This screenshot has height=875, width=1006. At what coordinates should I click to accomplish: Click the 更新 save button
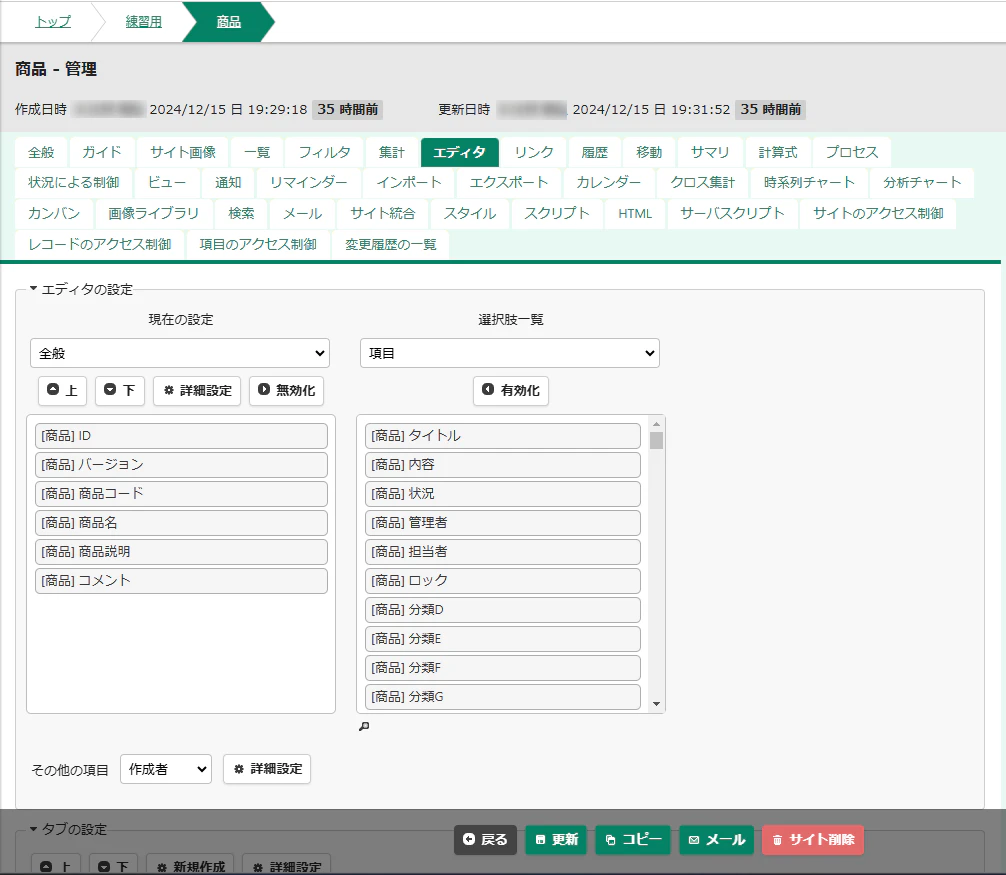[x=556, y=840]
